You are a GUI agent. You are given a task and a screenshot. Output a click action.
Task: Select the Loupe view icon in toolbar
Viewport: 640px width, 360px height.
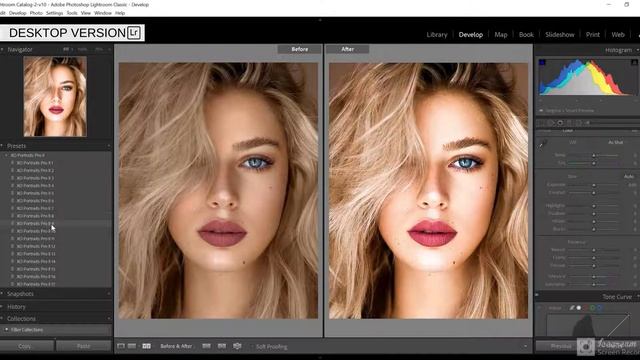click(x=121, y=346)
